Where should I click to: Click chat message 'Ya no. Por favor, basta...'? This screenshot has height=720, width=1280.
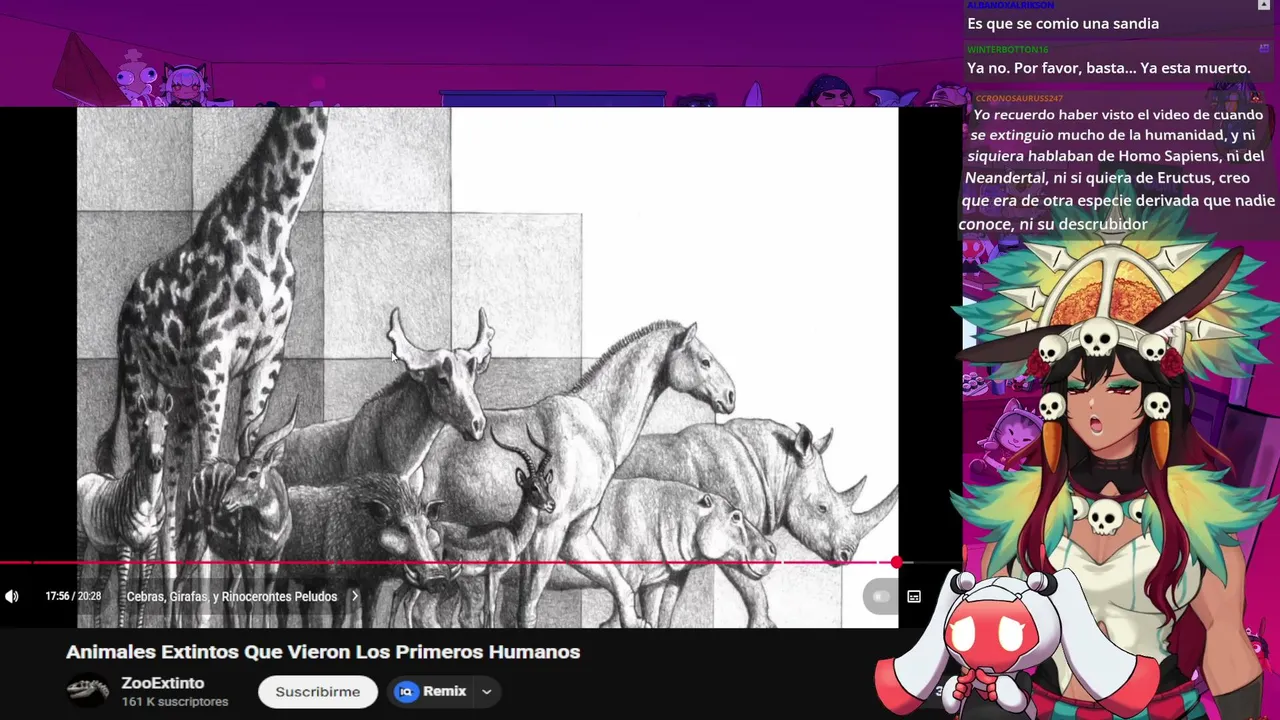(x=1109, y=68)
